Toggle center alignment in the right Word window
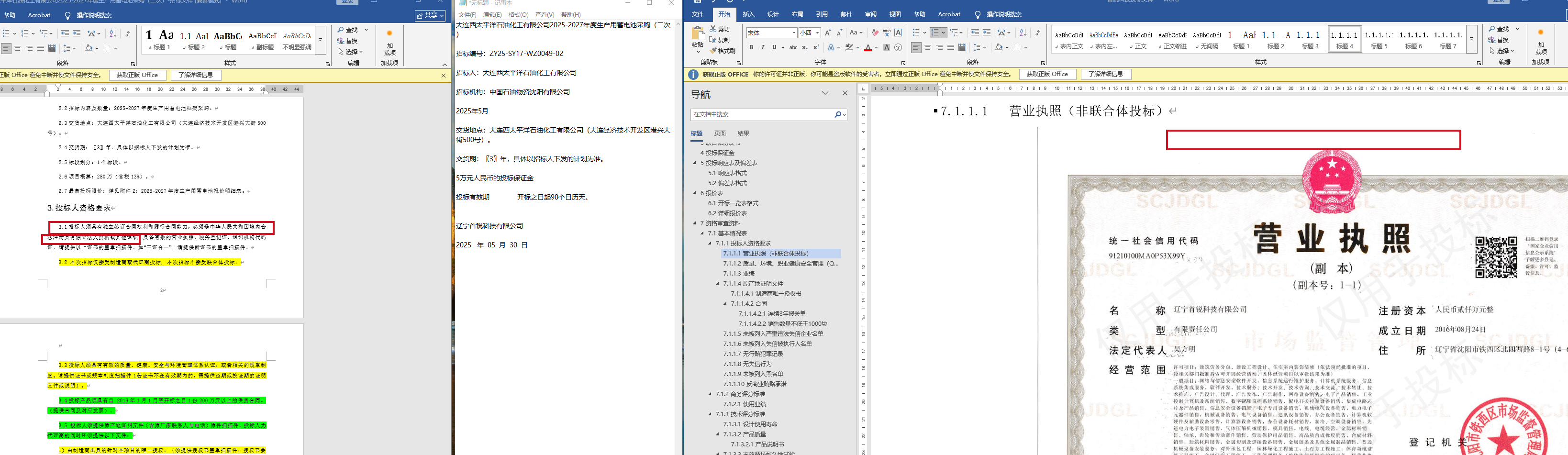The image size is (1568, 455). pos(928,47)
